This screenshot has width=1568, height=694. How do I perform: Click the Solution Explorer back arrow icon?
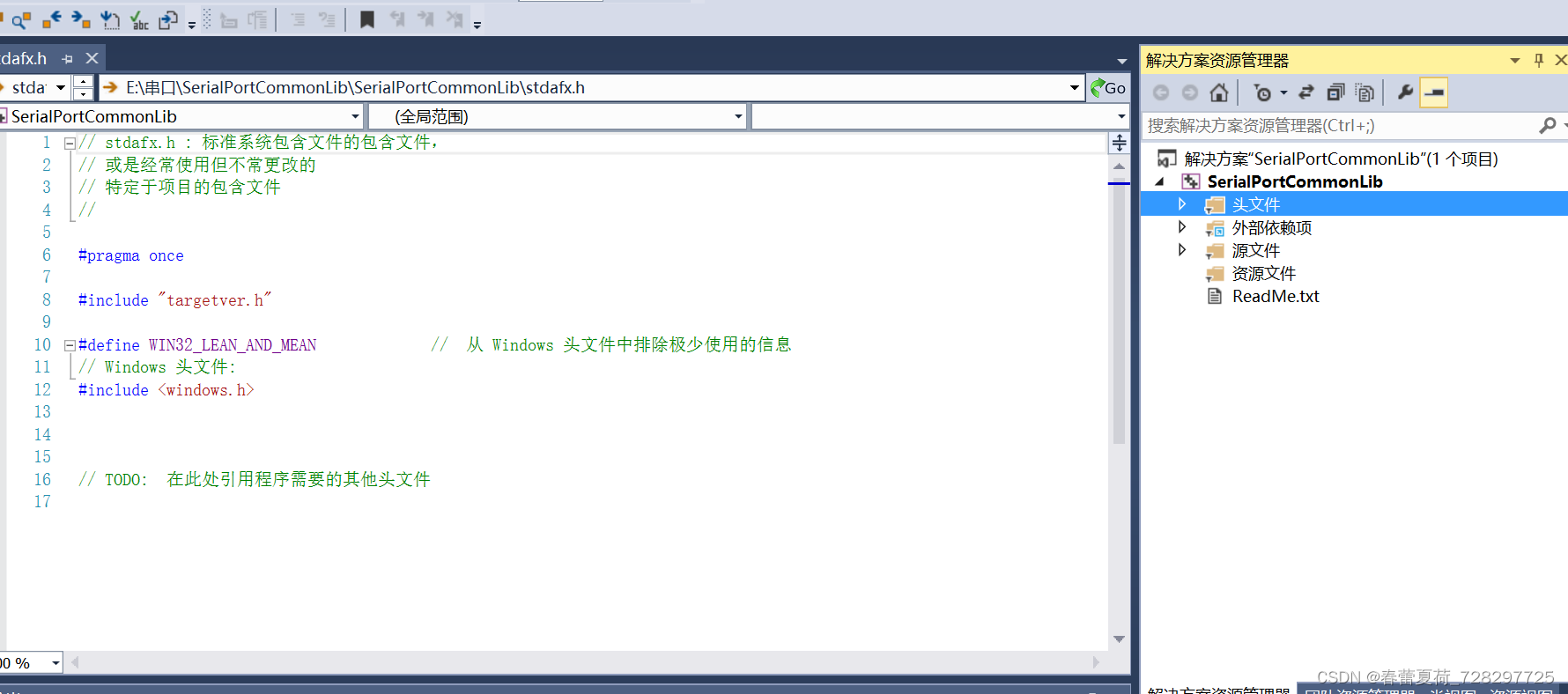point(1161,92)
